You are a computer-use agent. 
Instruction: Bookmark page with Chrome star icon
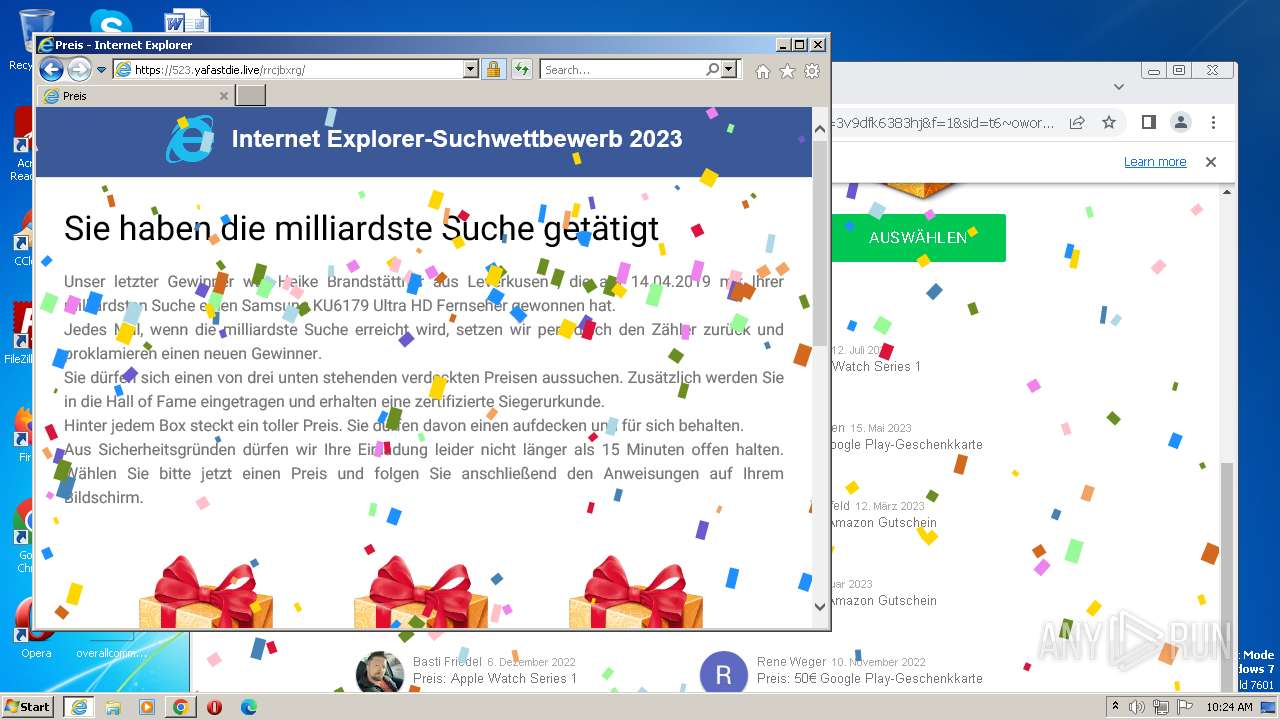coord(1109,123)
